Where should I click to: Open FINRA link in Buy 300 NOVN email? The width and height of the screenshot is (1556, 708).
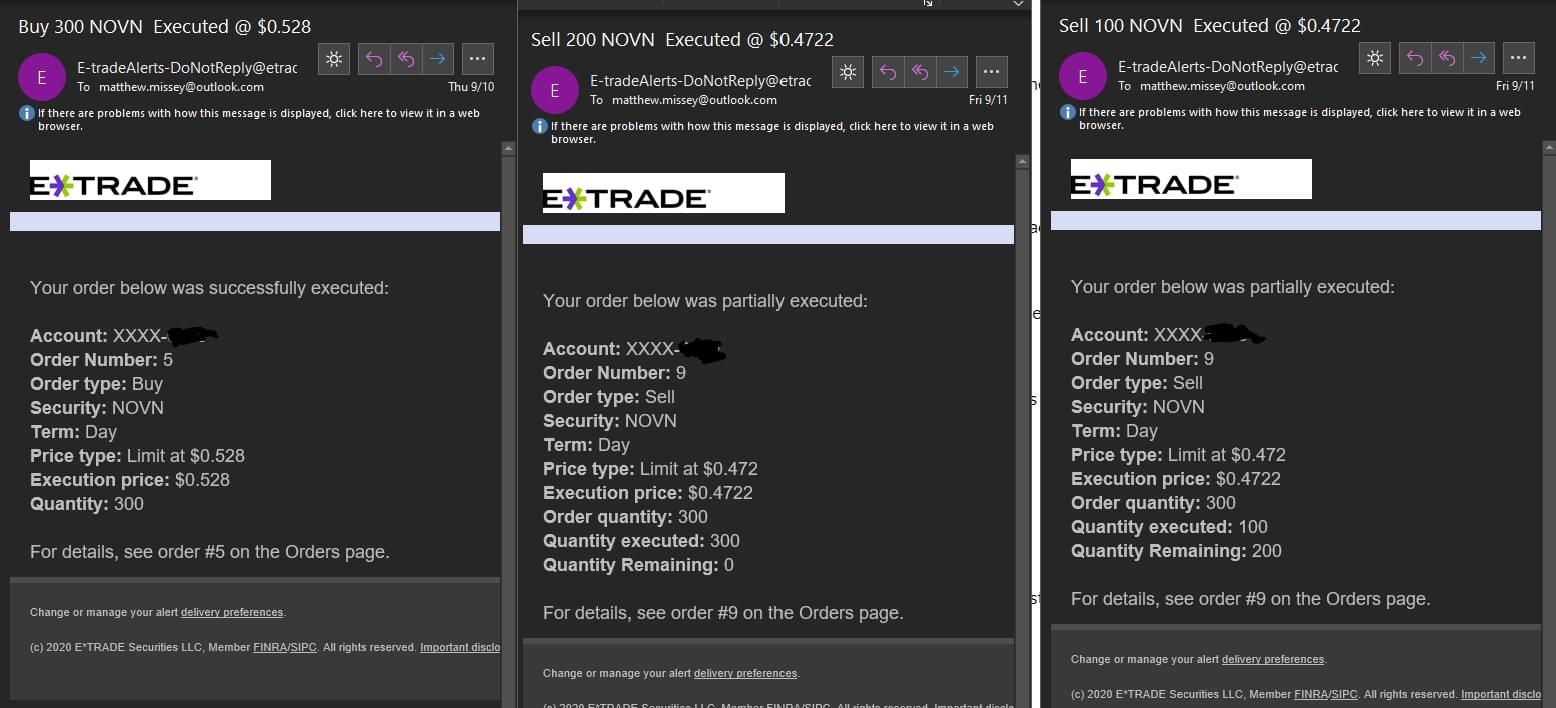(x=270, y=648)
